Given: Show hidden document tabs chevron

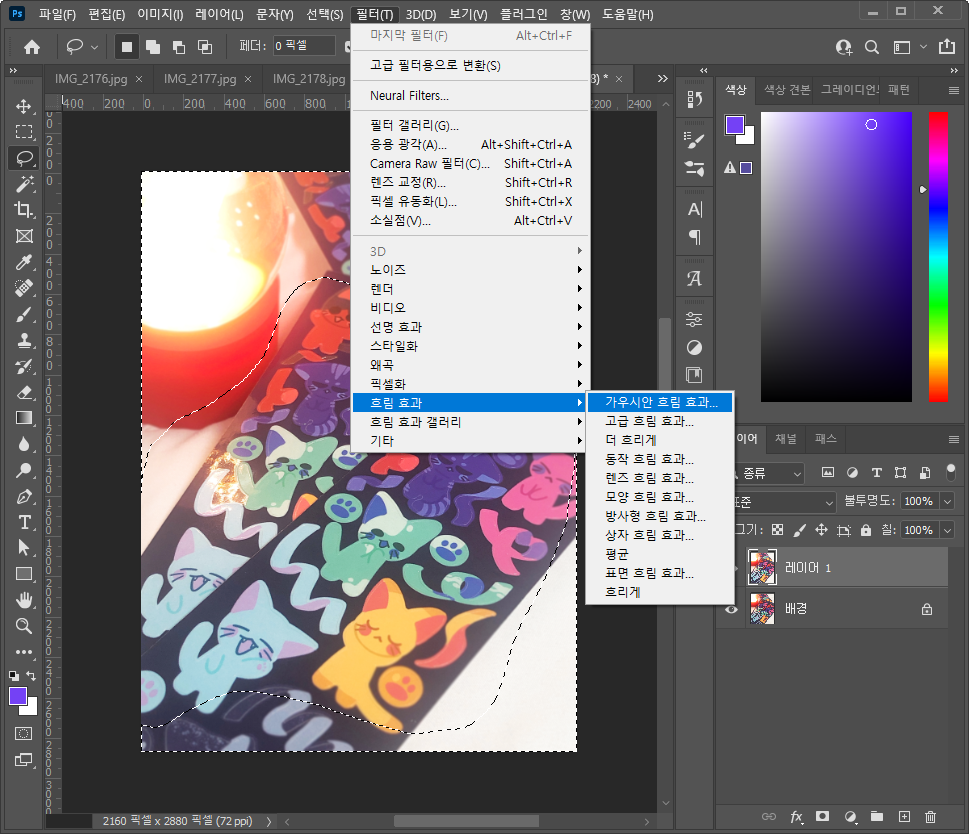Looking at the screenshot, I should coord(662,78).
